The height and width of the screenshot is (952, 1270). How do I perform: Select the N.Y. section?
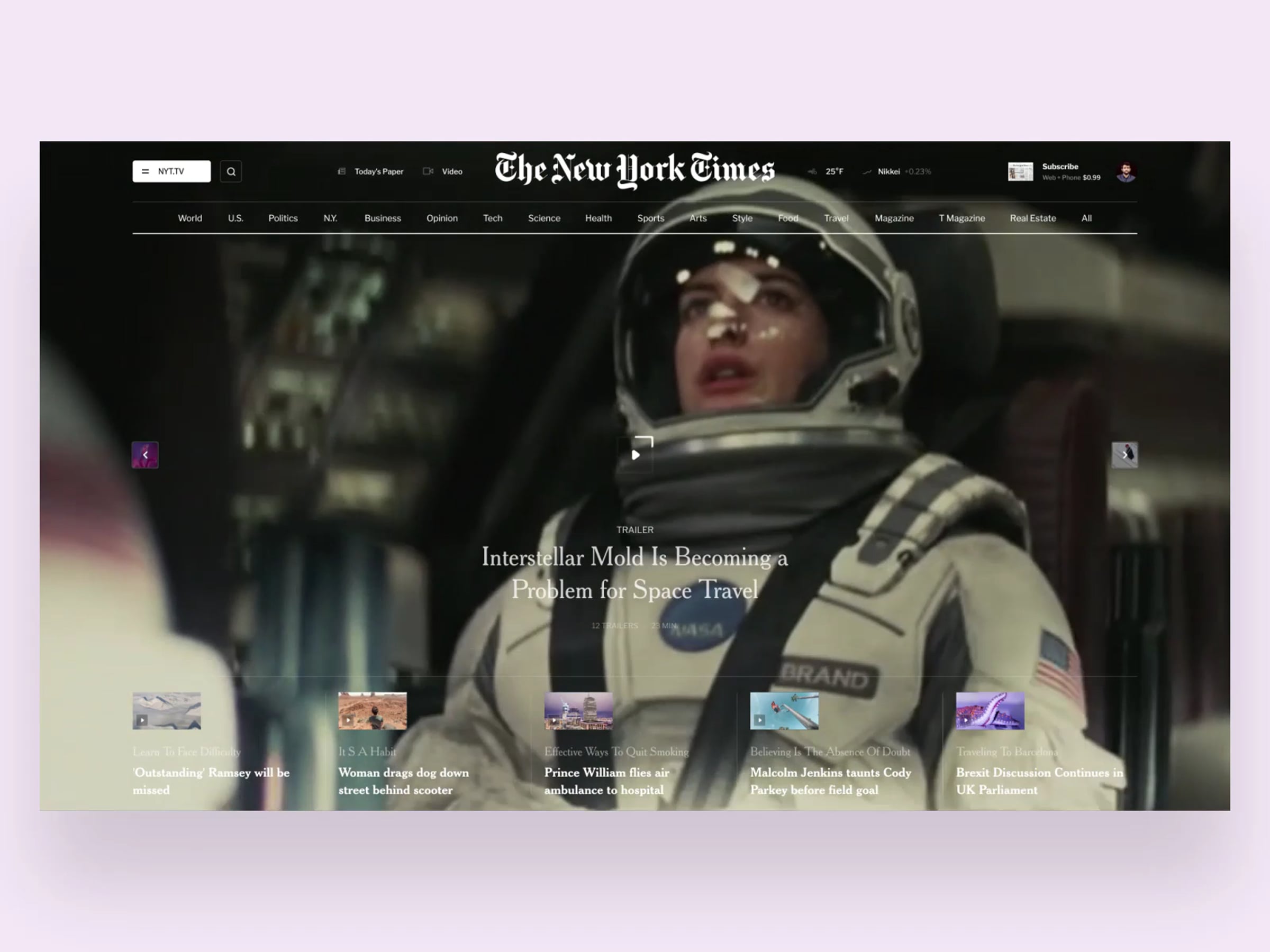[x=330, y=218]
